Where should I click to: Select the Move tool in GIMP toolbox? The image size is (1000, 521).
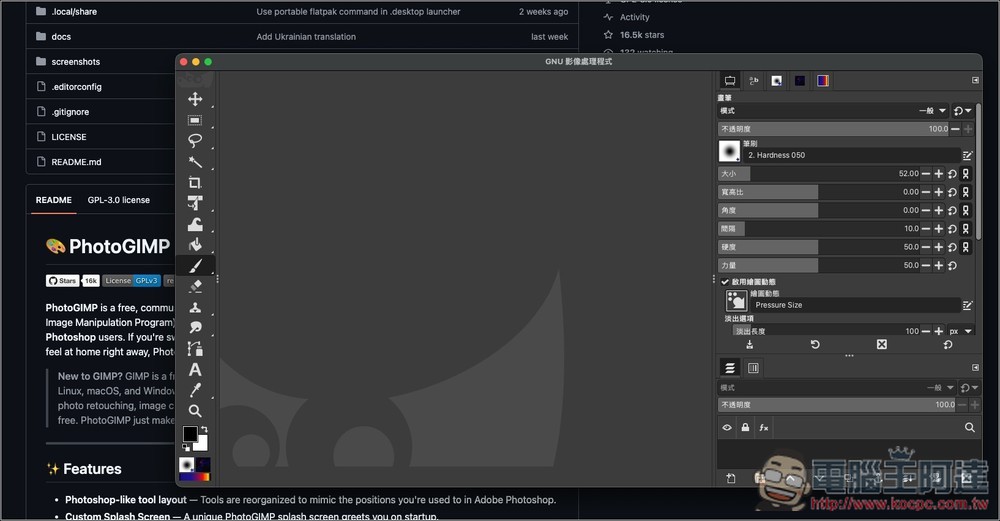(195, 99)
